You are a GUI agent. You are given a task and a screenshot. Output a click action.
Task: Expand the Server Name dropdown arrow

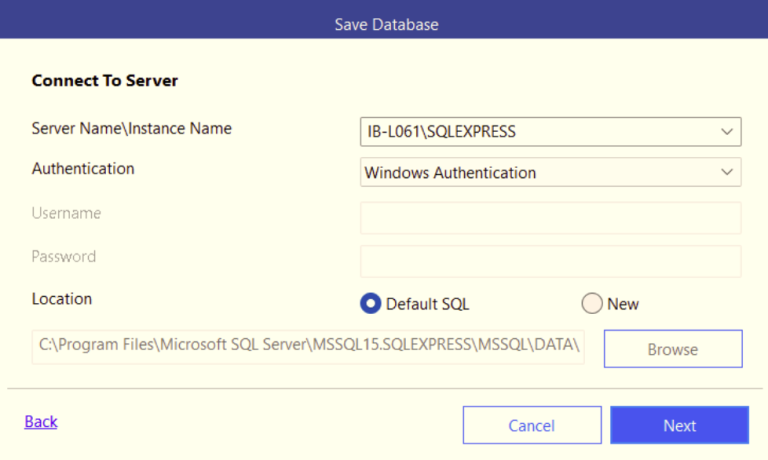point(727,132)
